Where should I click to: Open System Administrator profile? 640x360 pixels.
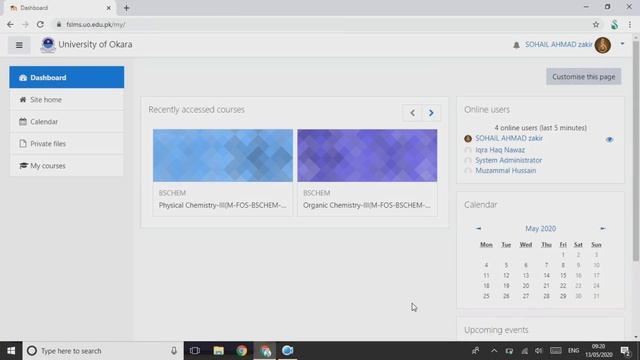pyautogui.click(x=509, y=160)
